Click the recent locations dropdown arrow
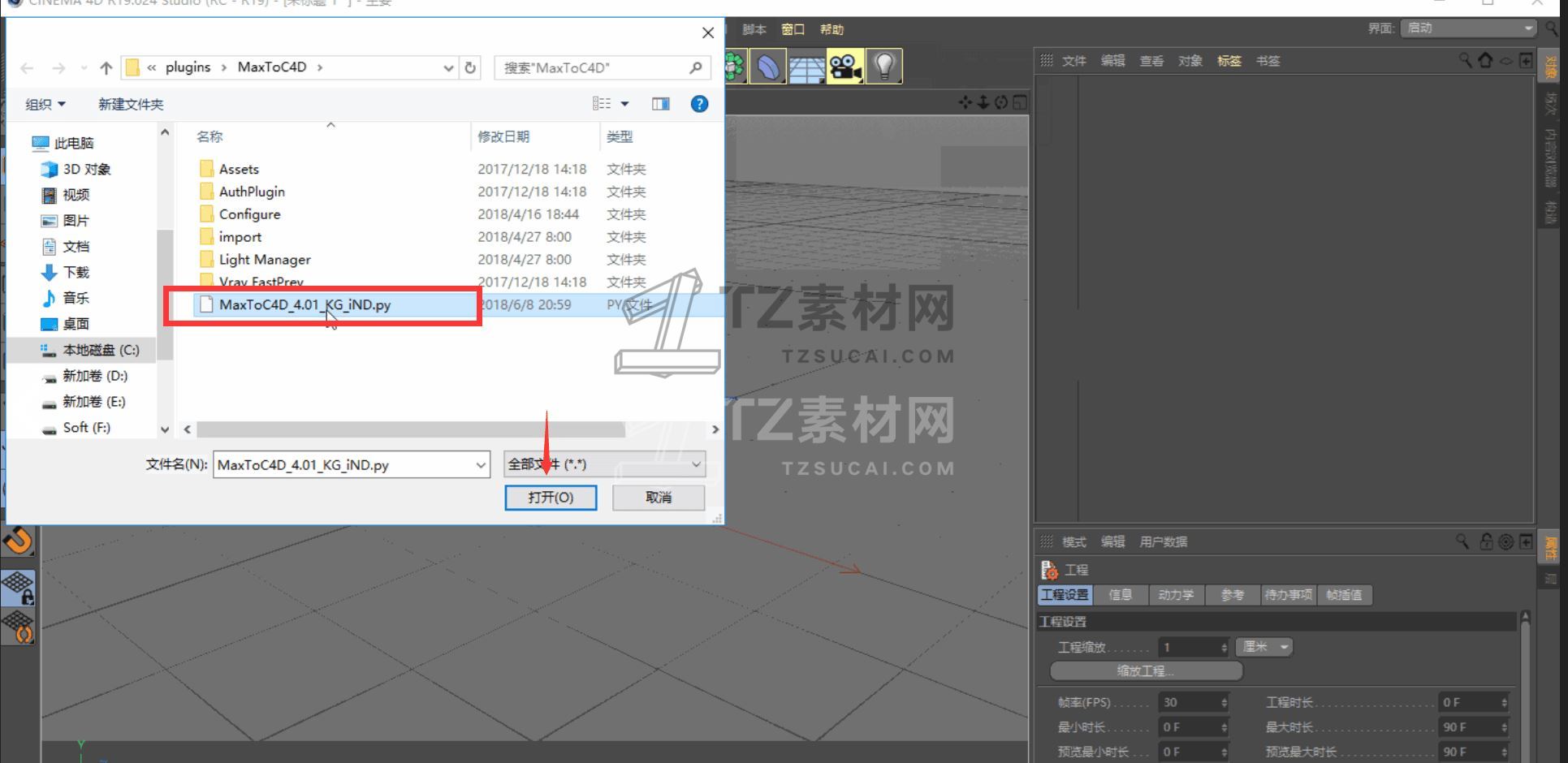This screenshot has height=763, width=1568. click(x=84, y=68)
